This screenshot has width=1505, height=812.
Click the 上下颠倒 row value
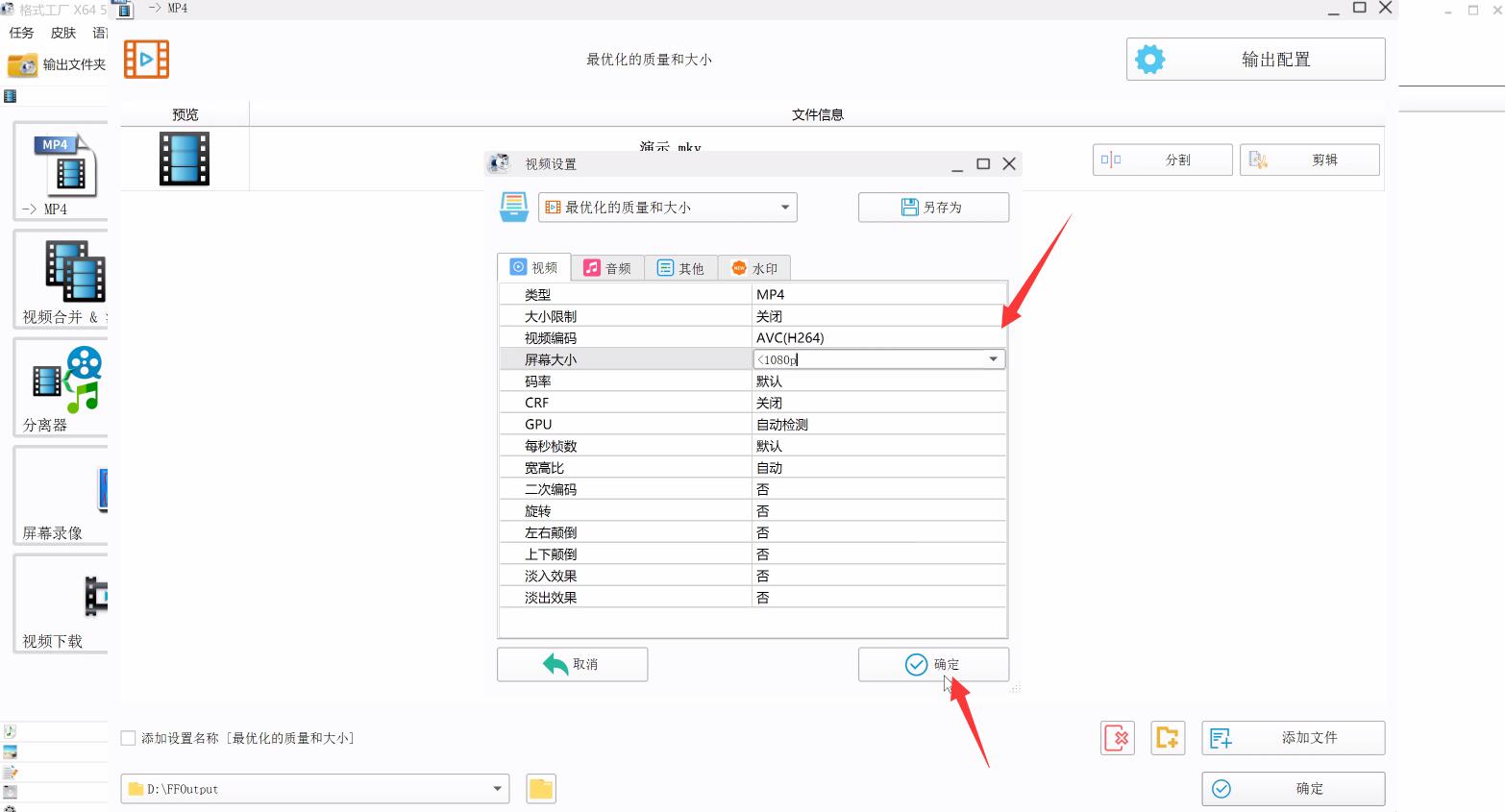coord(878,554)
